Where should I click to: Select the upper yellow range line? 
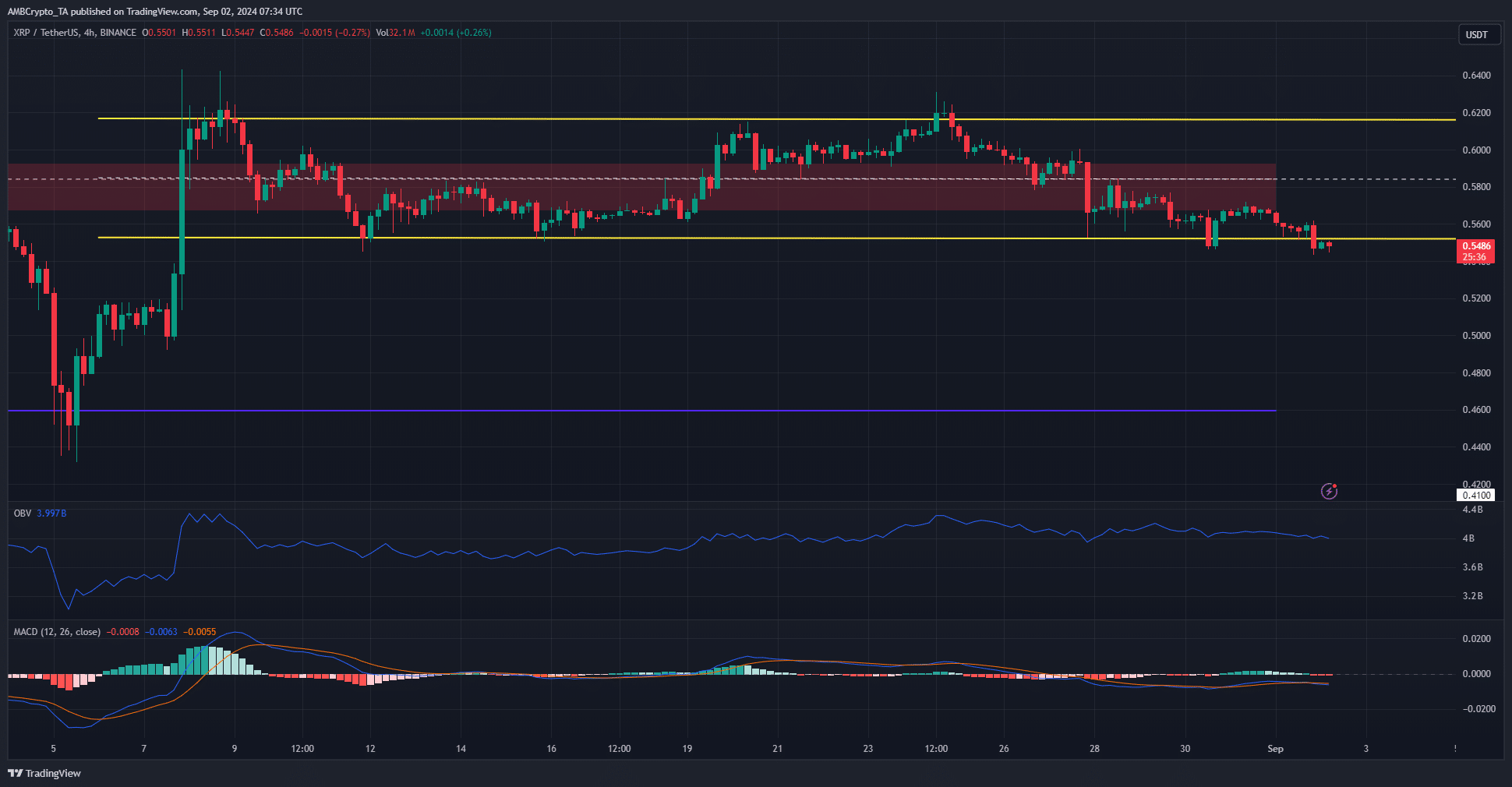tap(776, 119)
